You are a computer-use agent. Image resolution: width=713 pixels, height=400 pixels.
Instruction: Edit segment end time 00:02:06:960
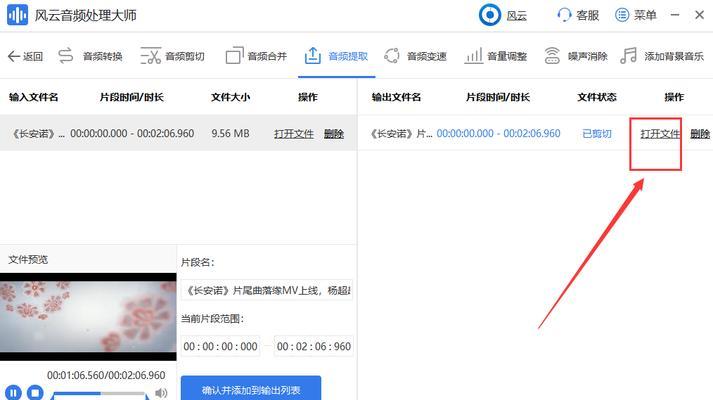click(x=314, y=346)
